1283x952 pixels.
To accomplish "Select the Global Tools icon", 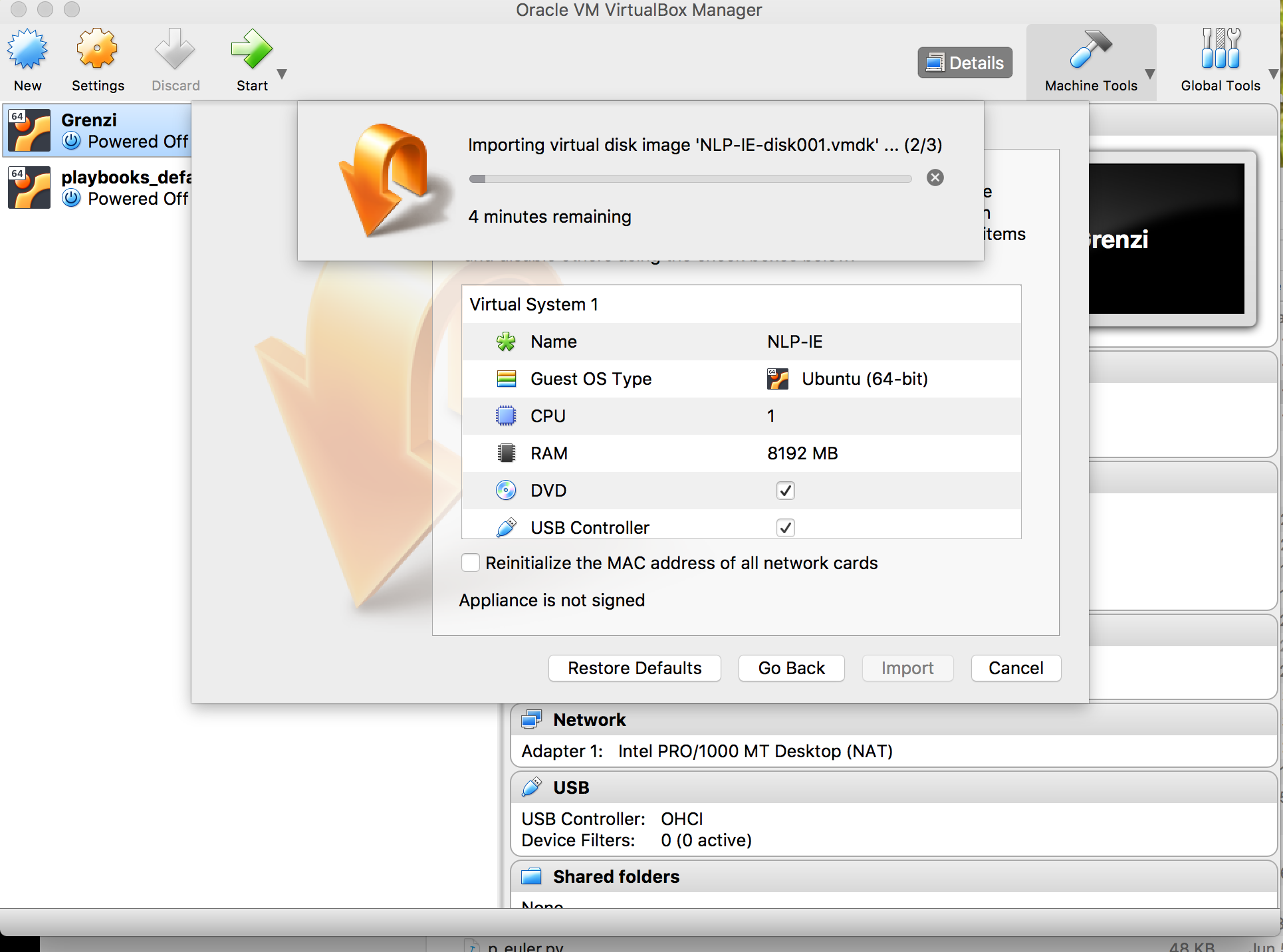I will (1220, 49).
